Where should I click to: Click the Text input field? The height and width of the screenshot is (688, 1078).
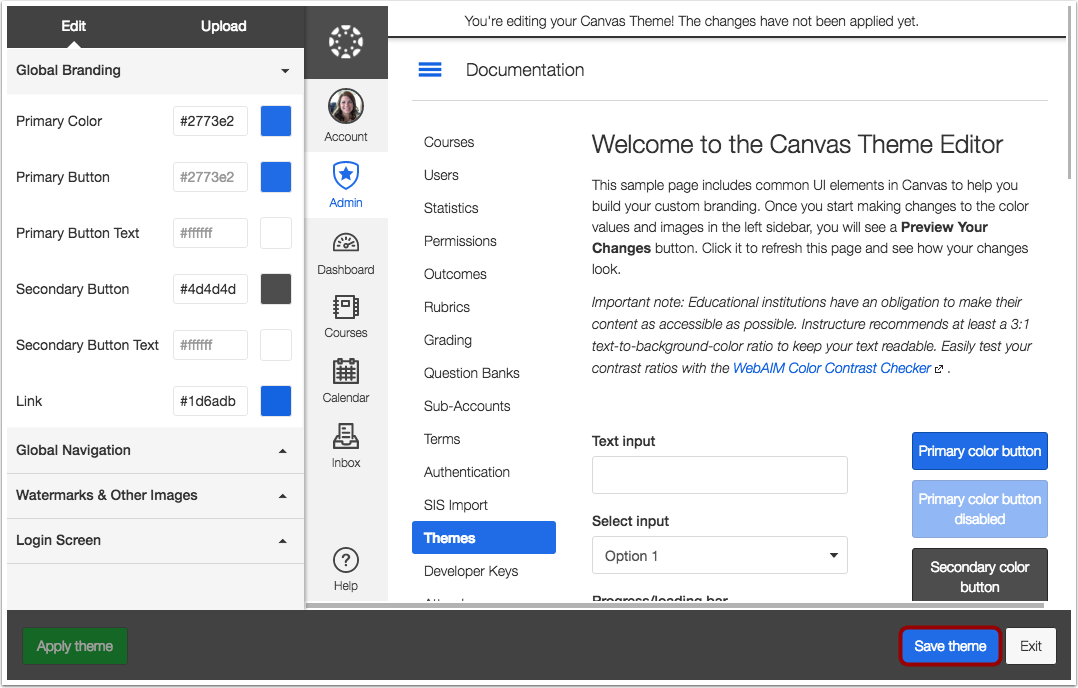pos(720,475)
